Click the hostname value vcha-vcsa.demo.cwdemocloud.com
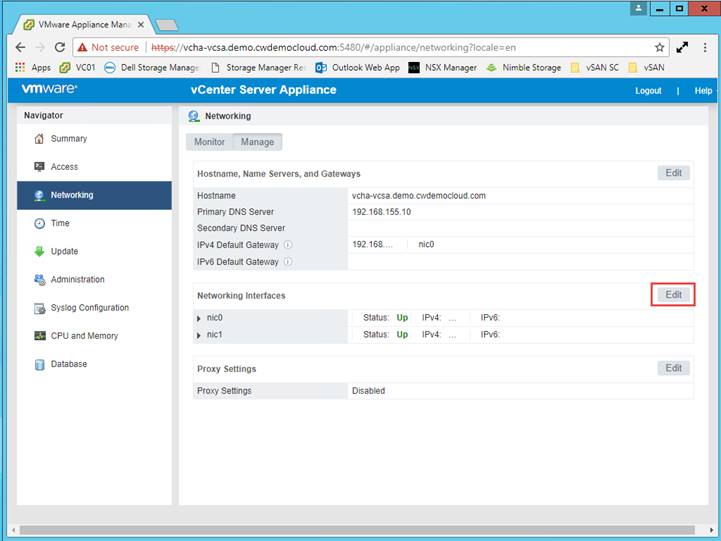The image size is (721, 541). tap(418, 196)
